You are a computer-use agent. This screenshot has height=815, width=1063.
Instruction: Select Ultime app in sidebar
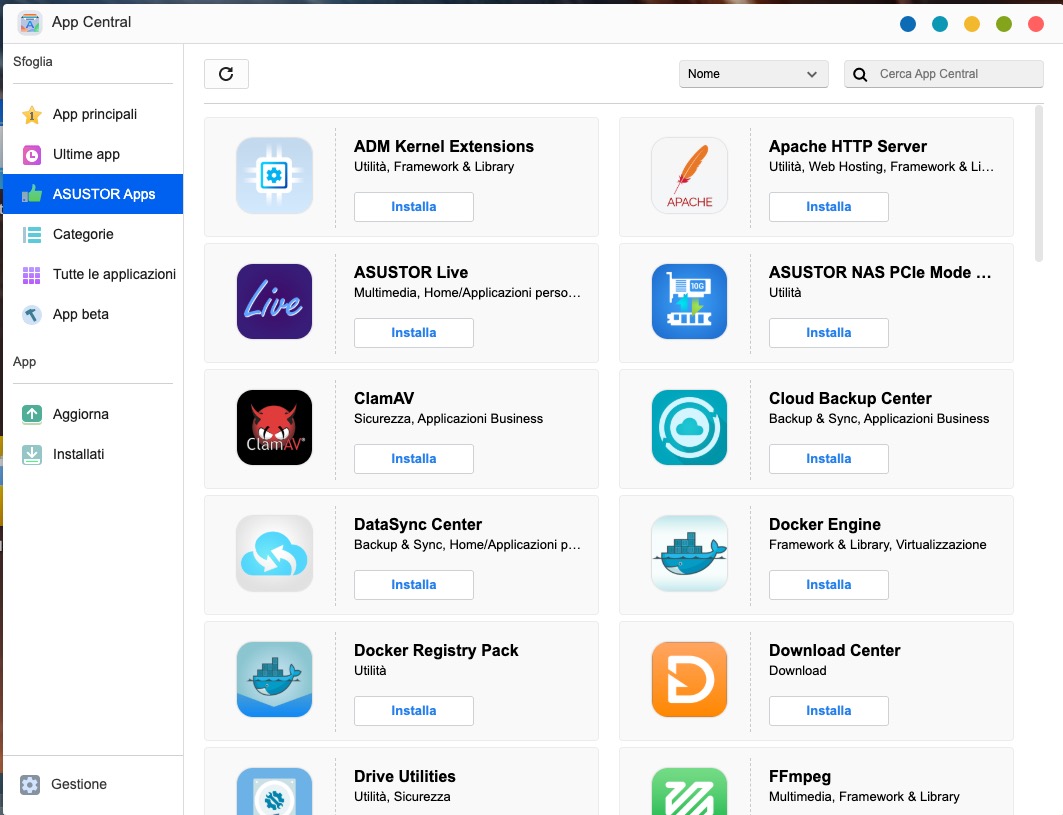point(93,155)
